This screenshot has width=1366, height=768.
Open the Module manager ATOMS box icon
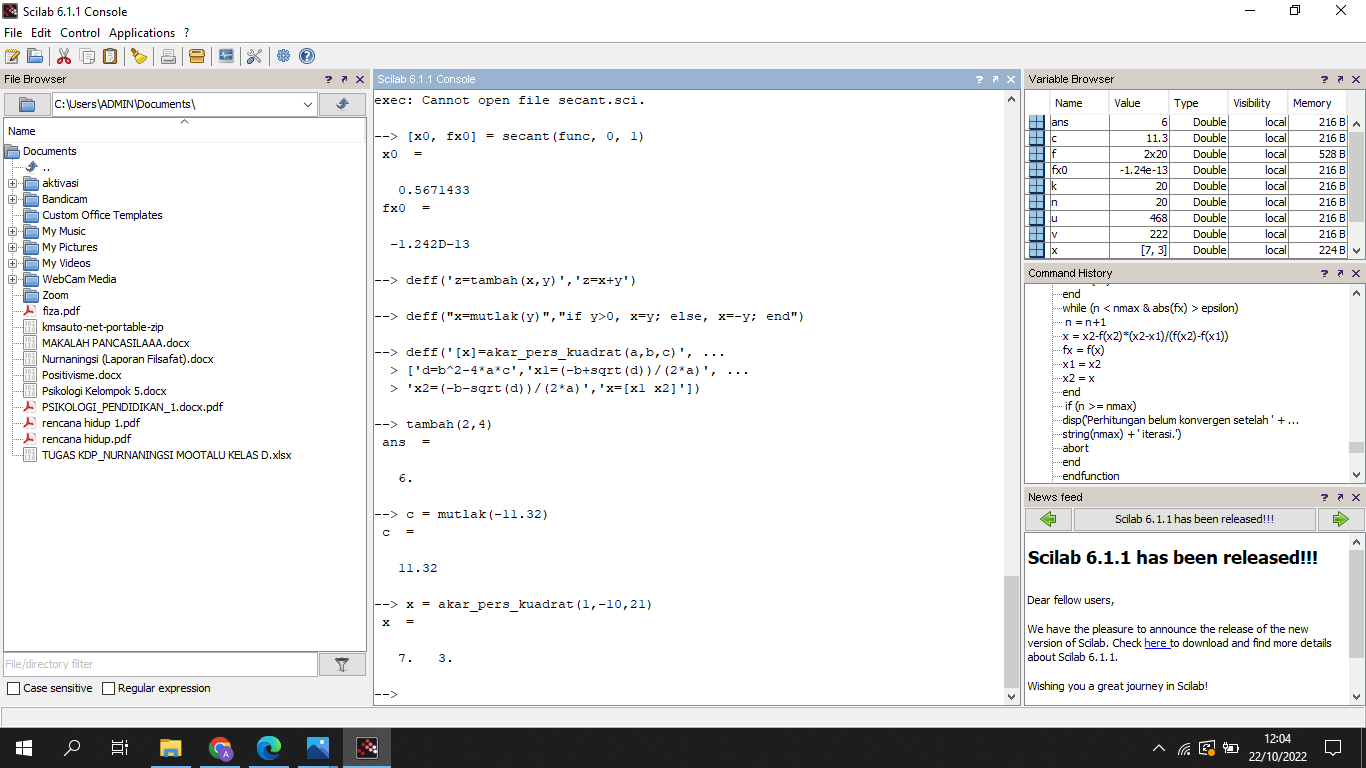pos(197,56)
